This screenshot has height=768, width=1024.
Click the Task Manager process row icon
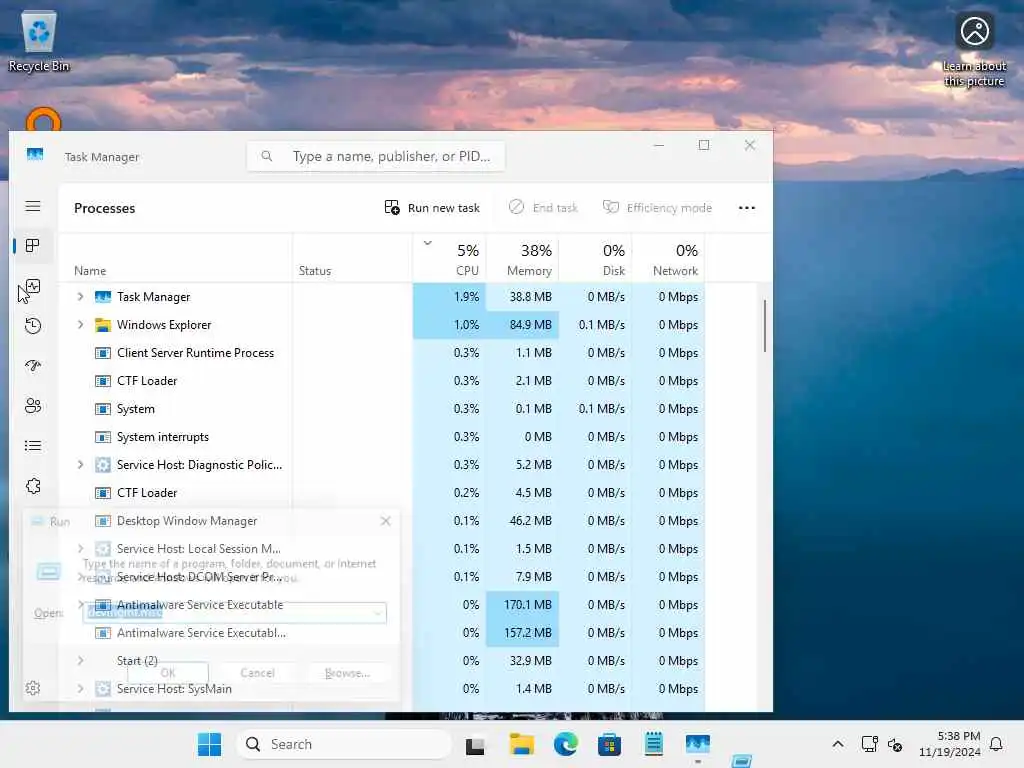click(103, 297)
